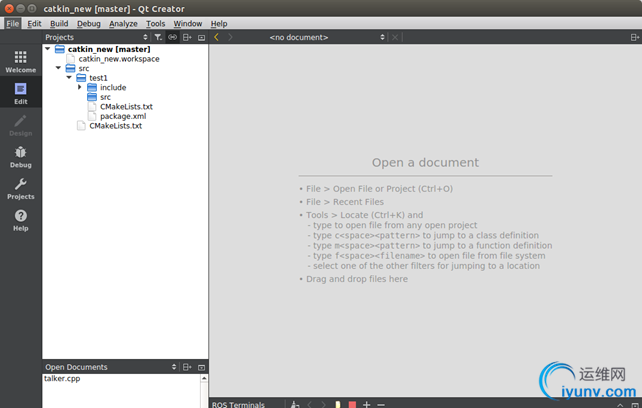642x408 pixels.
Task: Click the red stop square in ROS Terminals
Action: (x=352, y=404)
